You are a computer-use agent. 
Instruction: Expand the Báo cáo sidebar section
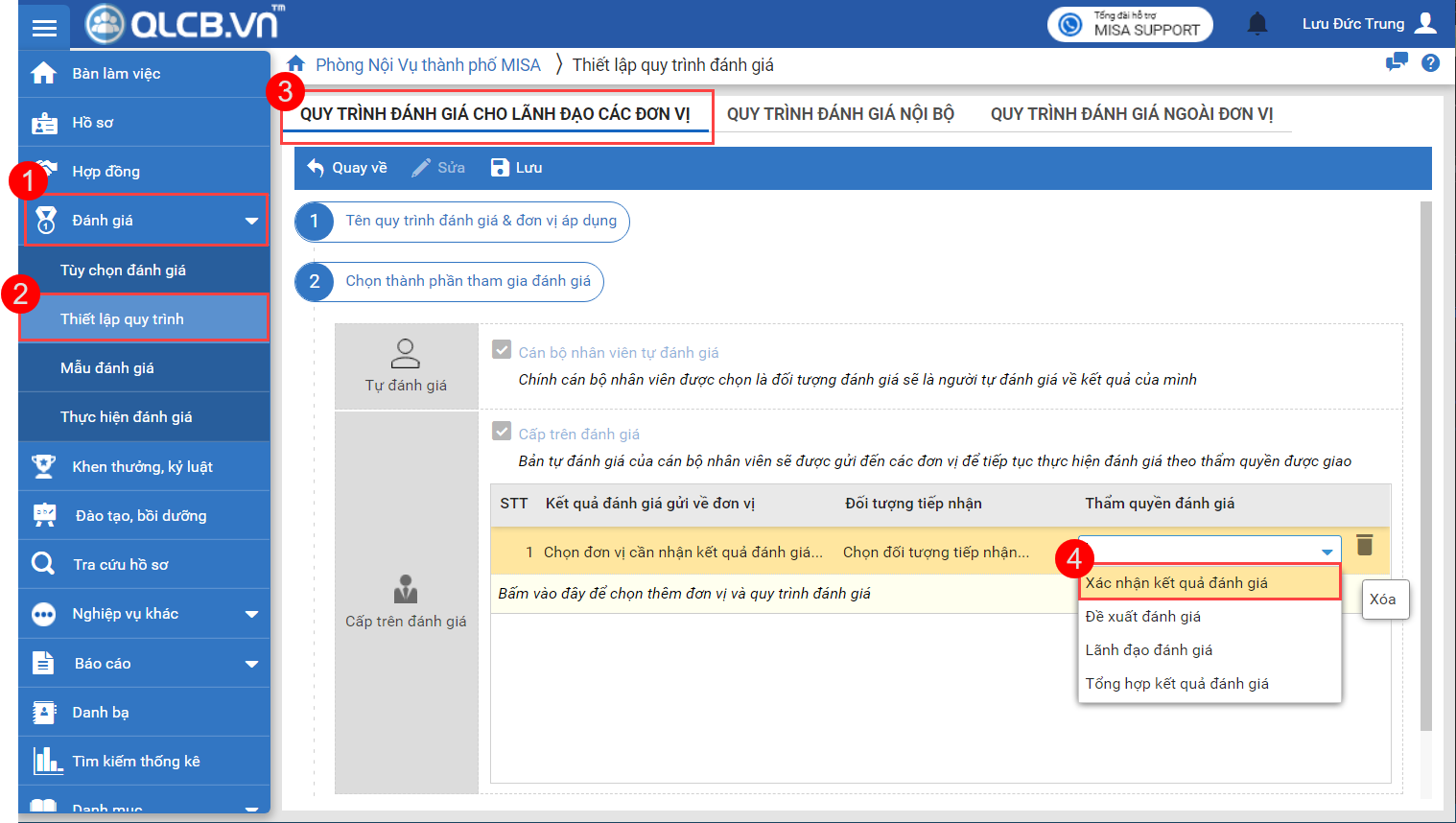pyautogui.click(x=251, y=664)
